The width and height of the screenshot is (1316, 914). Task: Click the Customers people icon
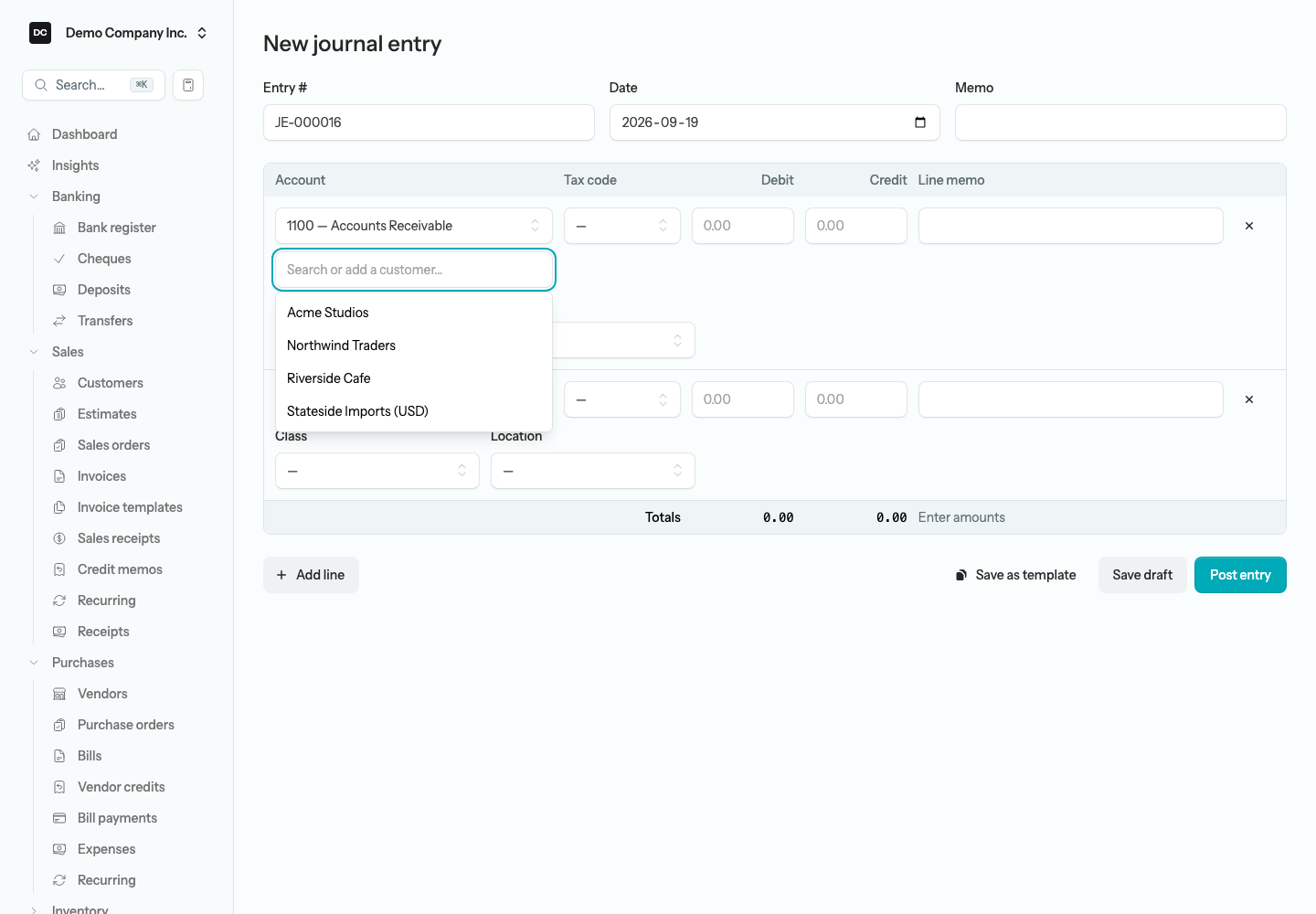tap(59, 383)
